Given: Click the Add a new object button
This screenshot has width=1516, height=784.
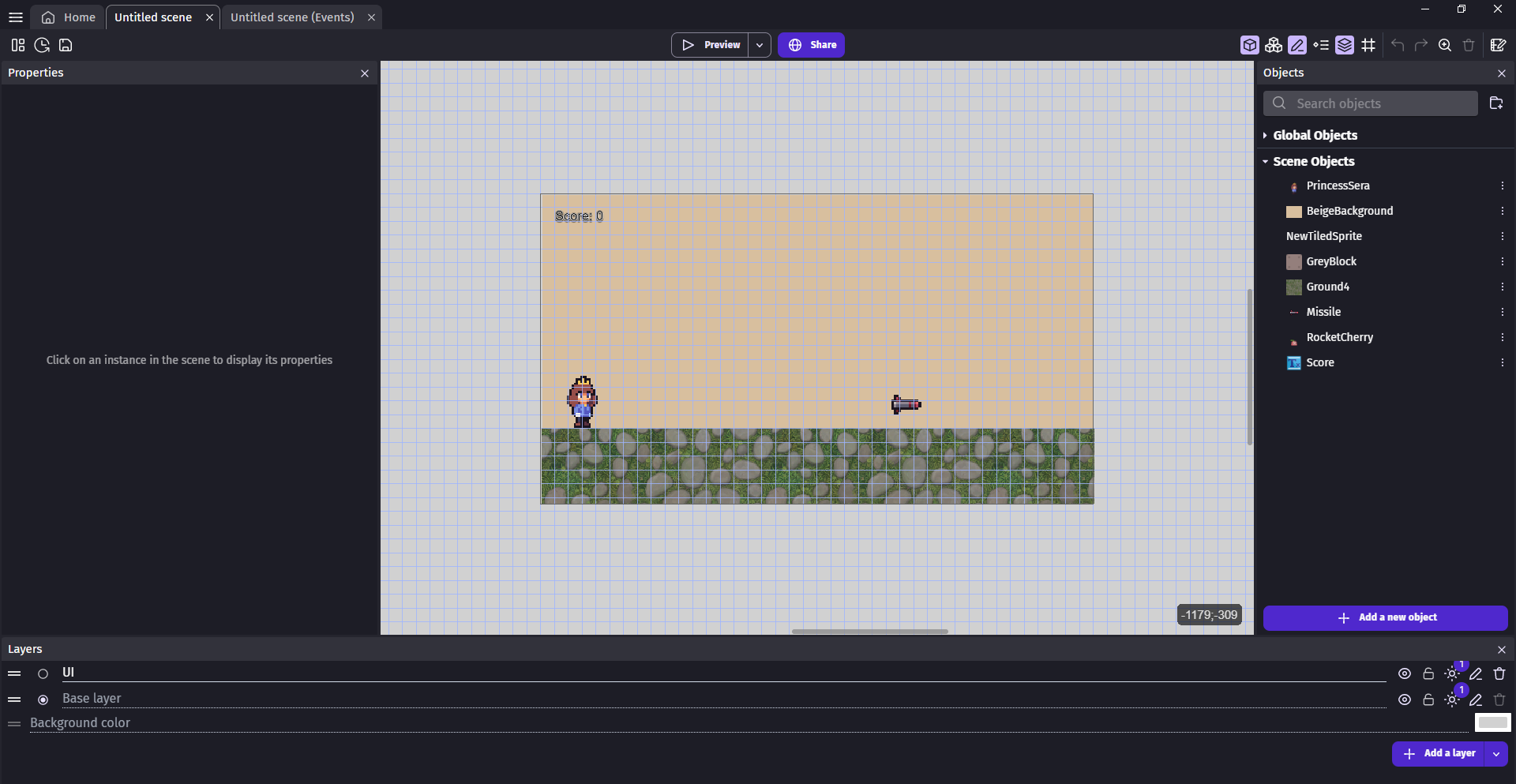Looking at the screenshot, I should 1386,617.
